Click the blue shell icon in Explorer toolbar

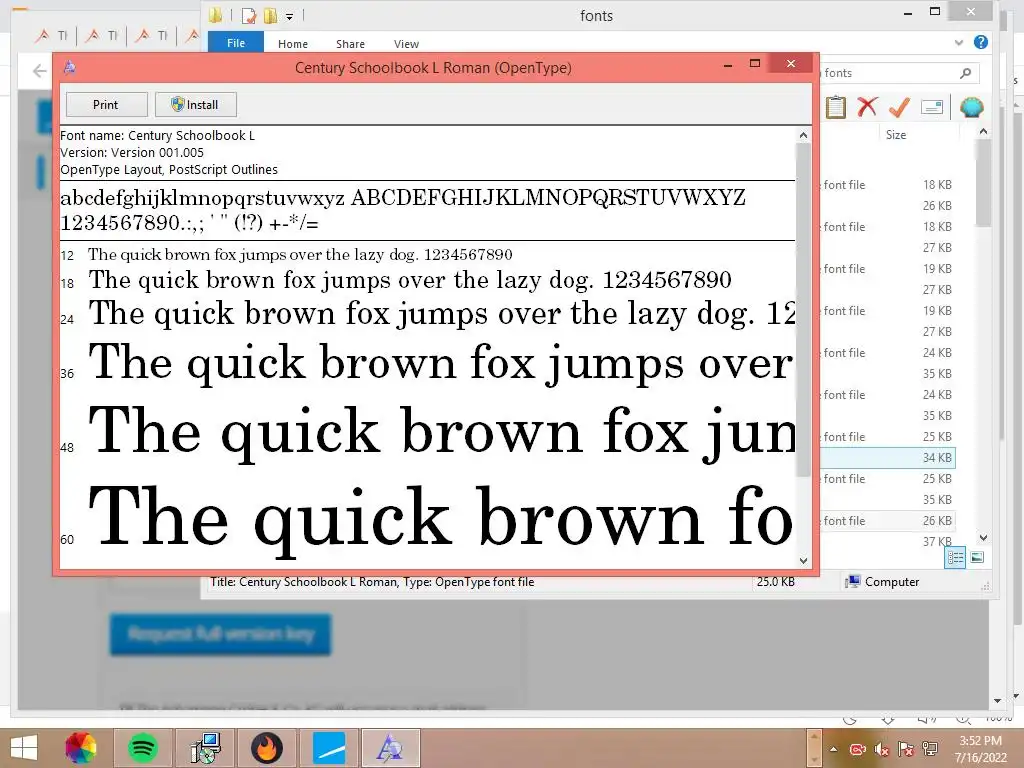[x=972, y=107]
